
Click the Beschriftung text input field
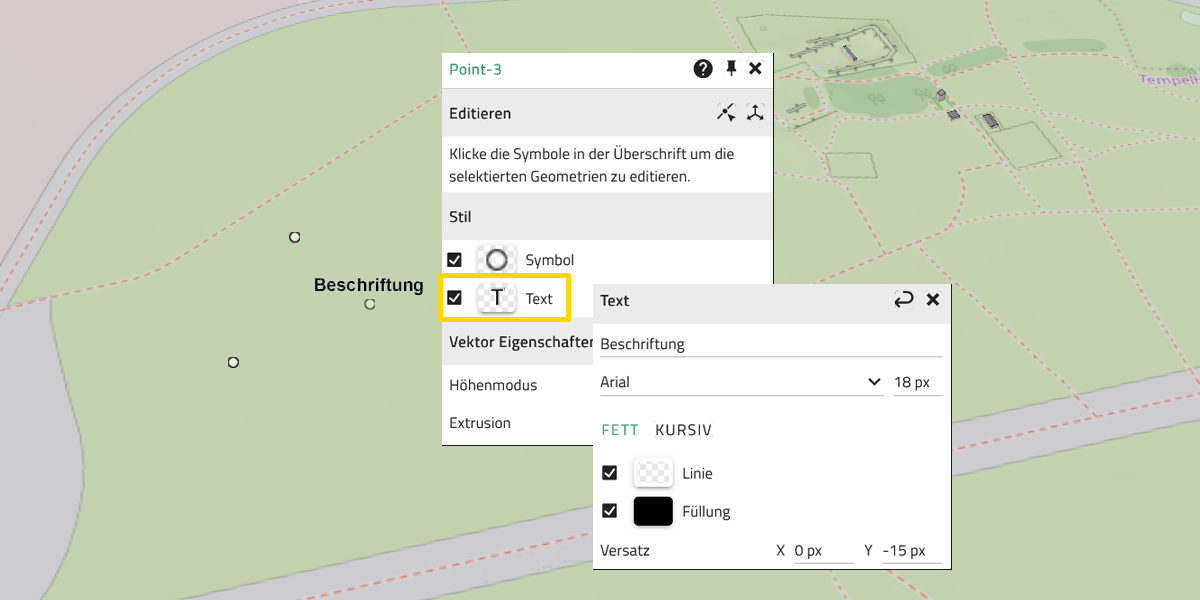(770, 344)
